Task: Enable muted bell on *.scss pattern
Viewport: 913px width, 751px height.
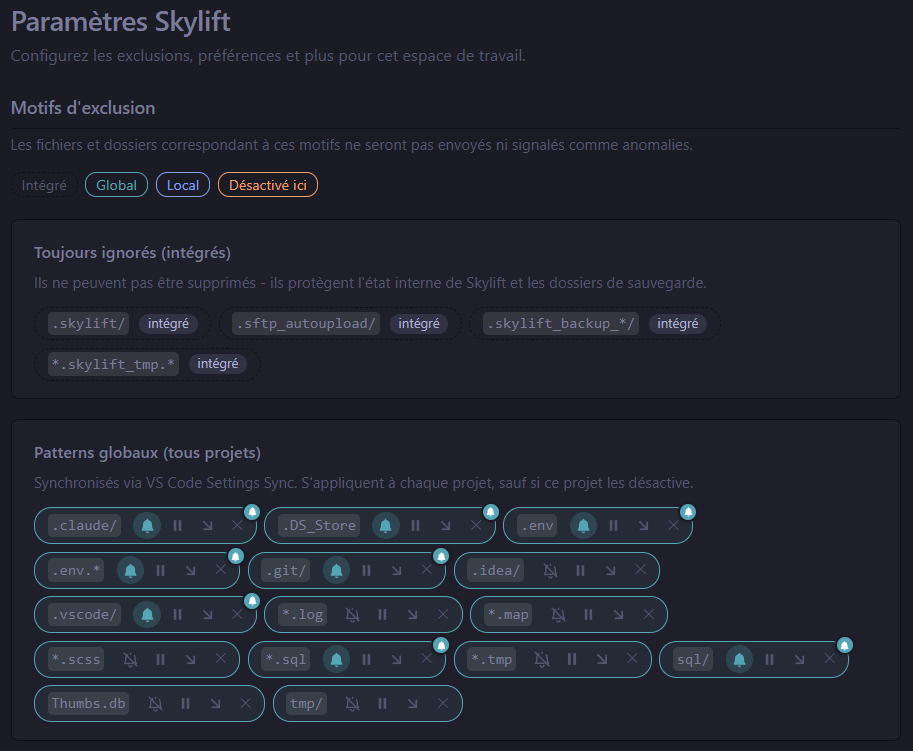Action: (x=130, y=660)
